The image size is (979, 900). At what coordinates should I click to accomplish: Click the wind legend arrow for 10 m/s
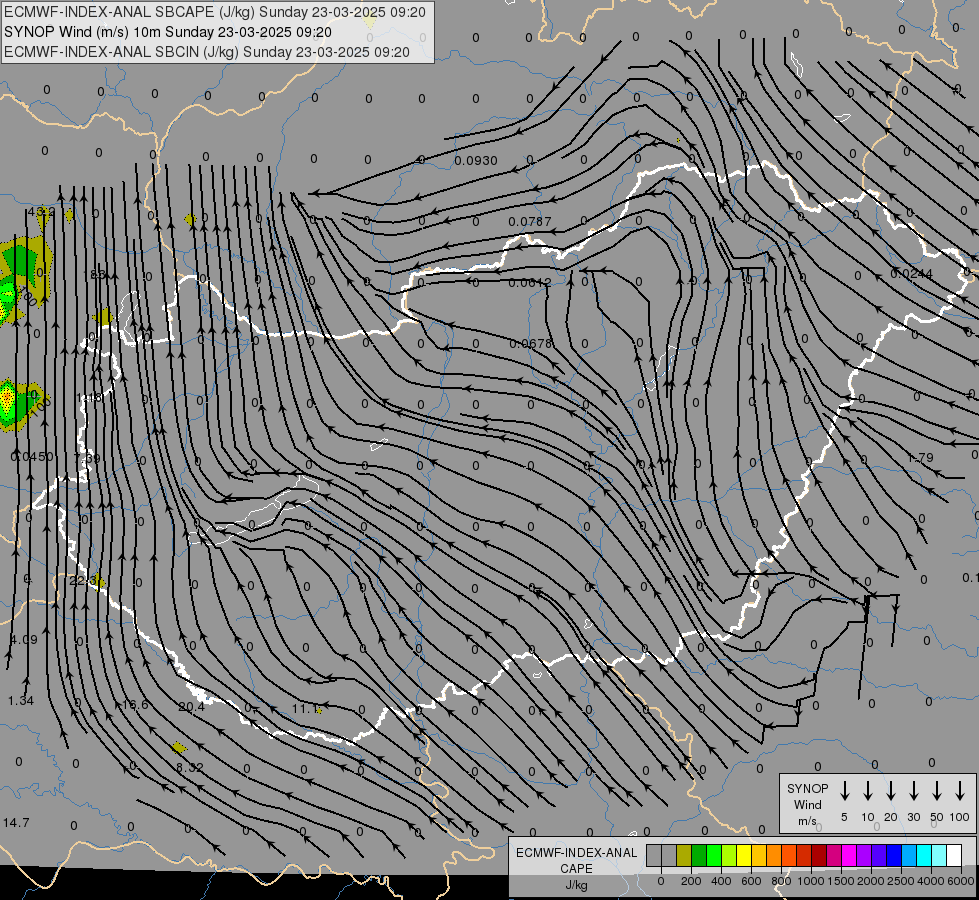click(x=868, y=791)
